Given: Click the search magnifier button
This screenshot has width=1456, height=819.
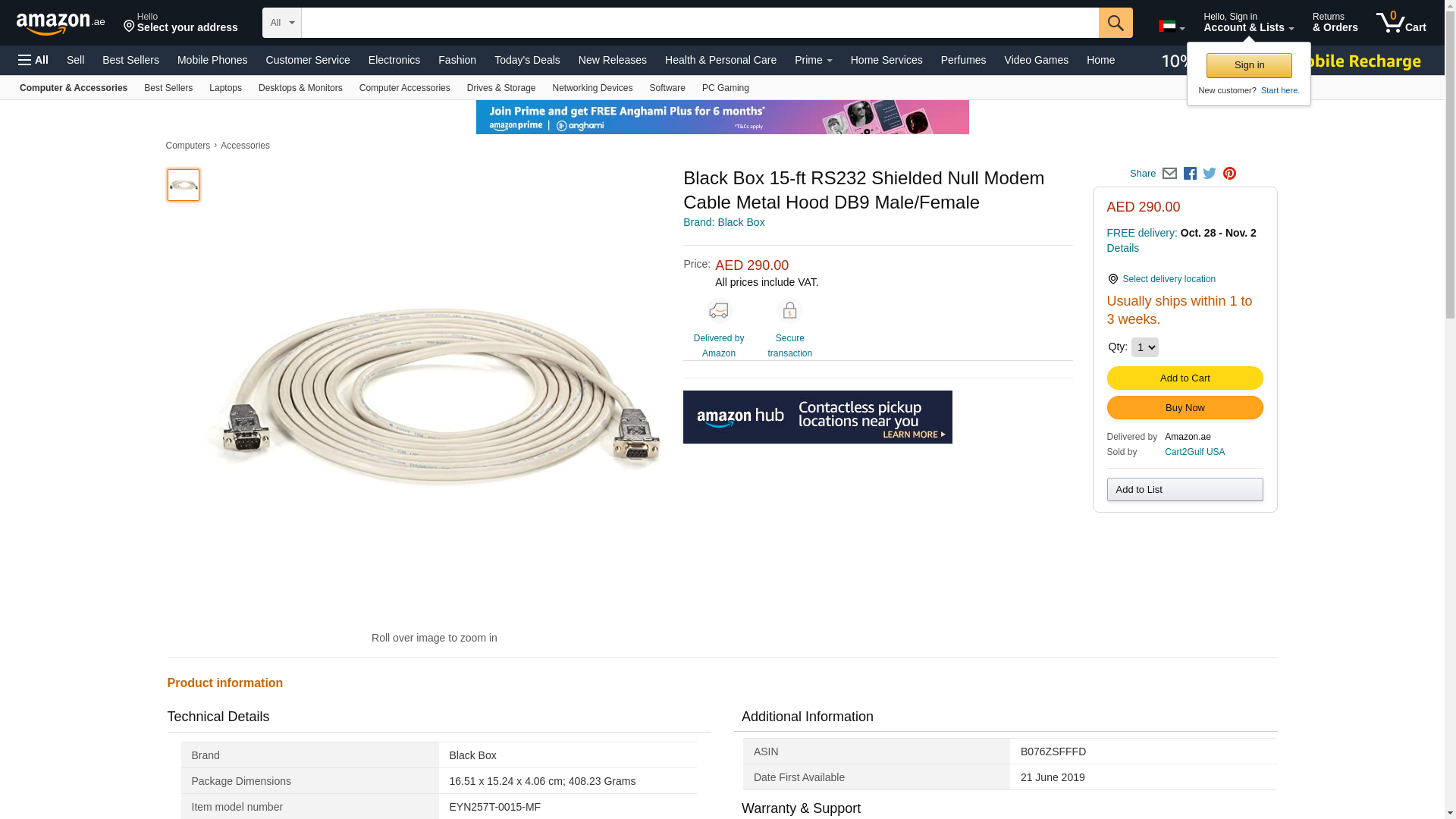Looking at the screenshot, I should [1115, 23].
